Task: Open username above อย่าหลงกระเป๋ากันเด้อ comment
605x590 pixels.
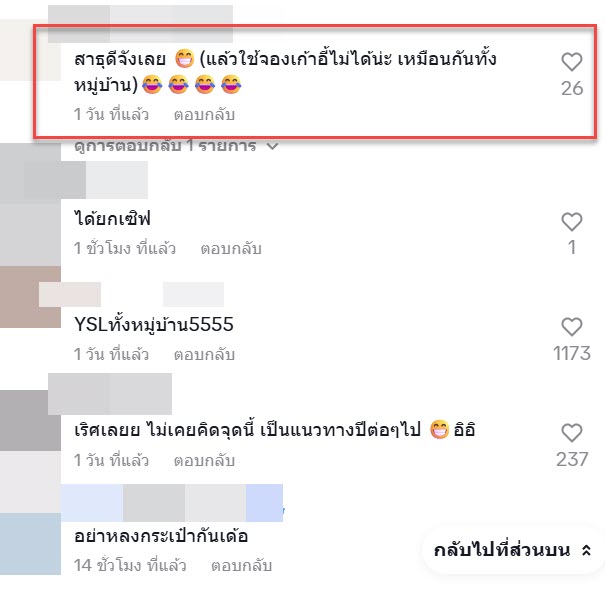Action: (x=172, y=503)
